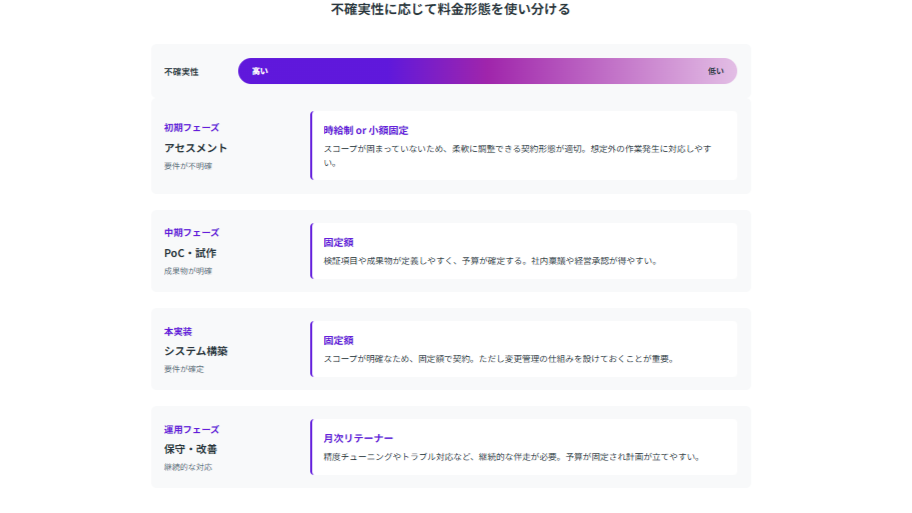Click the 高い end of the gradient bar
The width and height of the screenshot is (912, 513).
(260, 71)
